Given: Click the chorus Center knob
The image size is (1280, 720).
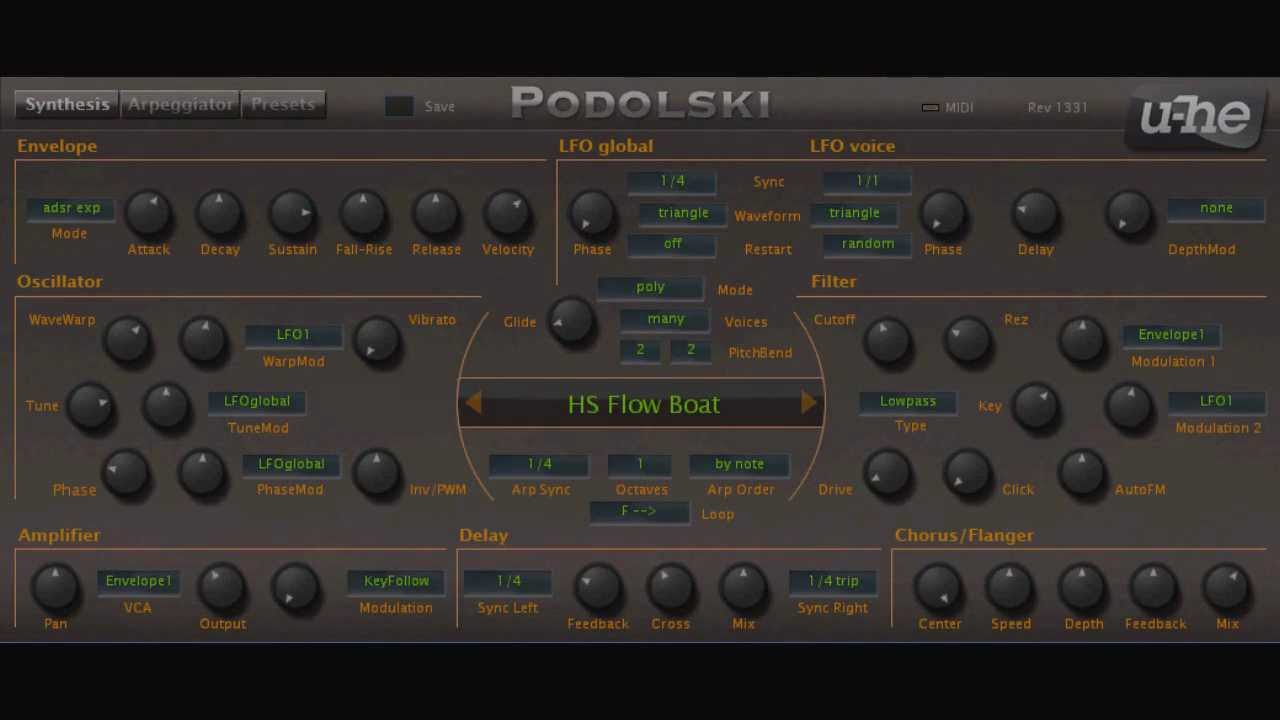Looking at the screenshot, I should coord(938,587).
